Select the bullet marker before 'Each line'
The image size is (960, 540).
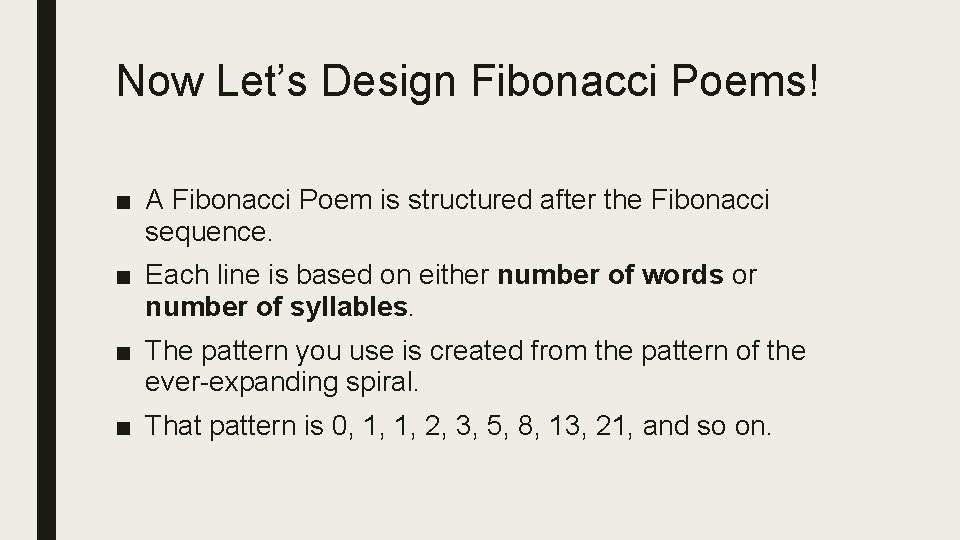123,277
